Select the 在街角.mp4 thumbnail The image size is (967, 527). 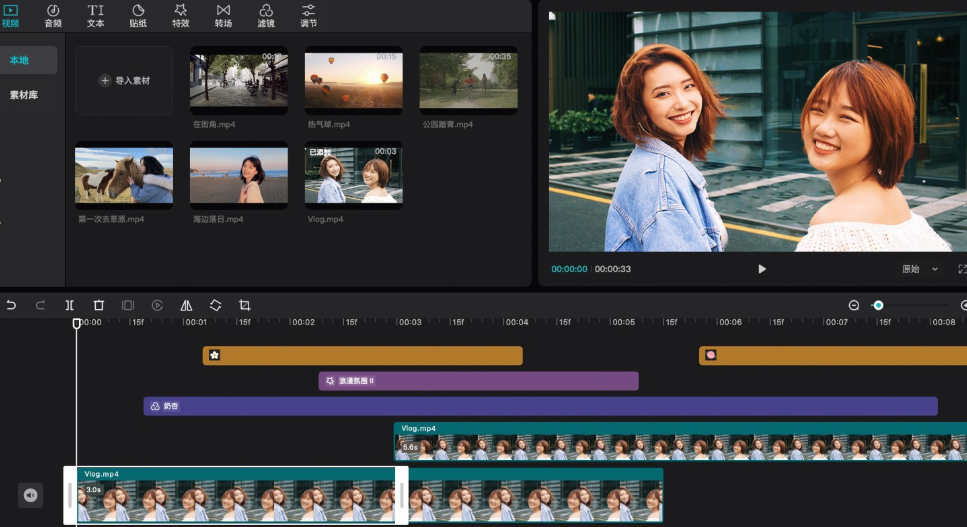click(239, 80)
